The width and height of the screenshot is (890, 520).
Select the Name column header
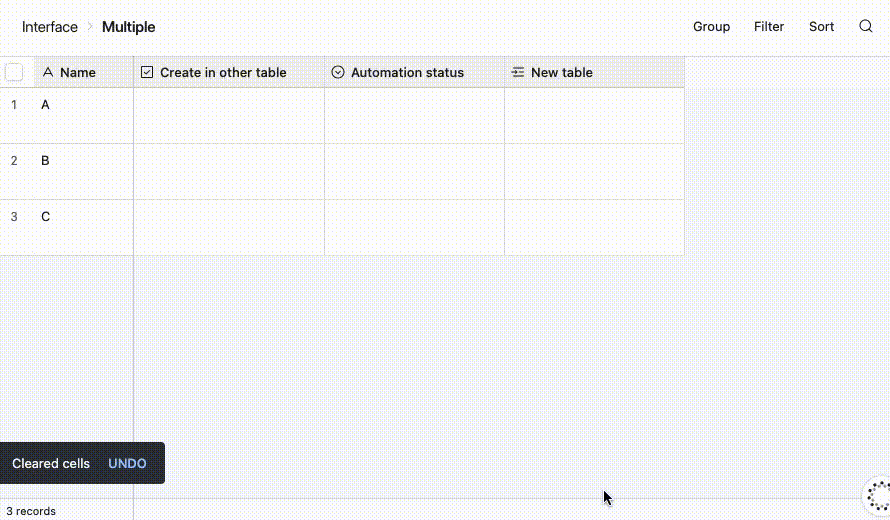(x=83, y=72)
